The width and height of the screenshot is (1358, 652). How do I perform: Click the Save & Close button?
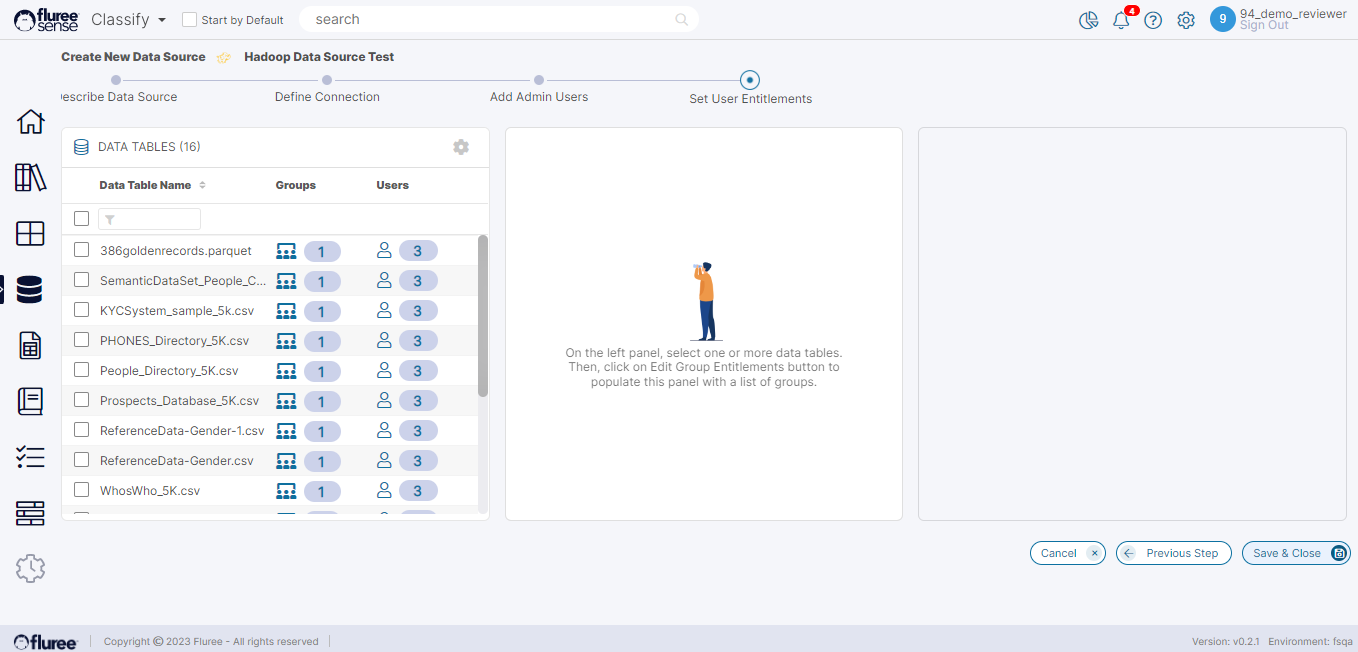[1295, 553]
